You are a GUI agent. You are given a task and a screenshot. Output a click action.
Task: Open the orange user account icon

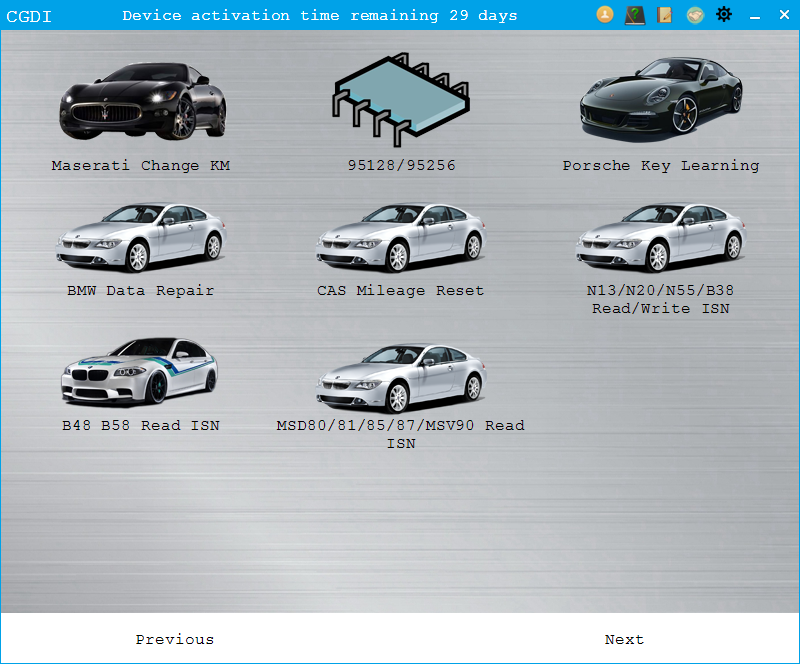(605, 14)
